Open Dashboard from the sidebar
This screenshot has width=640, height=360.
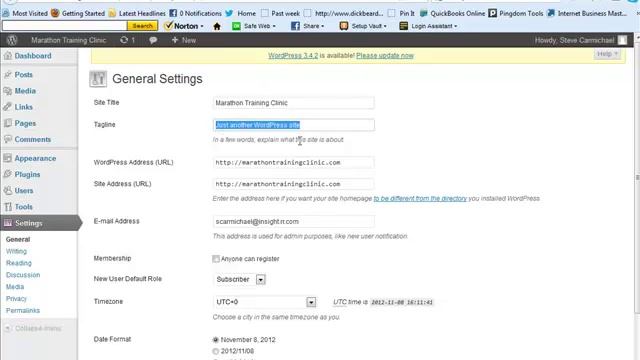tap(33, 56)
